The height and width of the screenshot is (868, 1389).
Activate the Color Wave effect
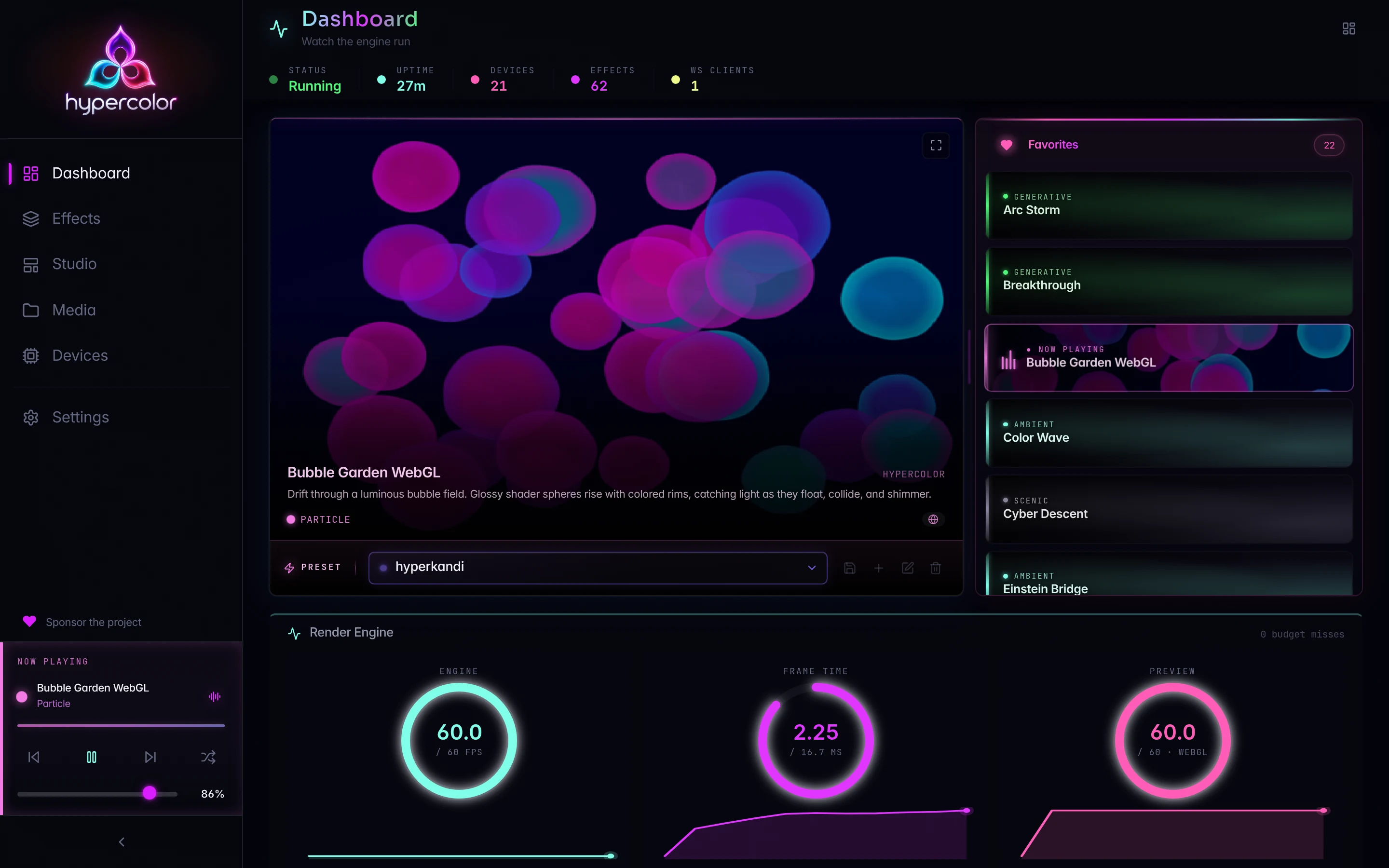pos(1169,434)
